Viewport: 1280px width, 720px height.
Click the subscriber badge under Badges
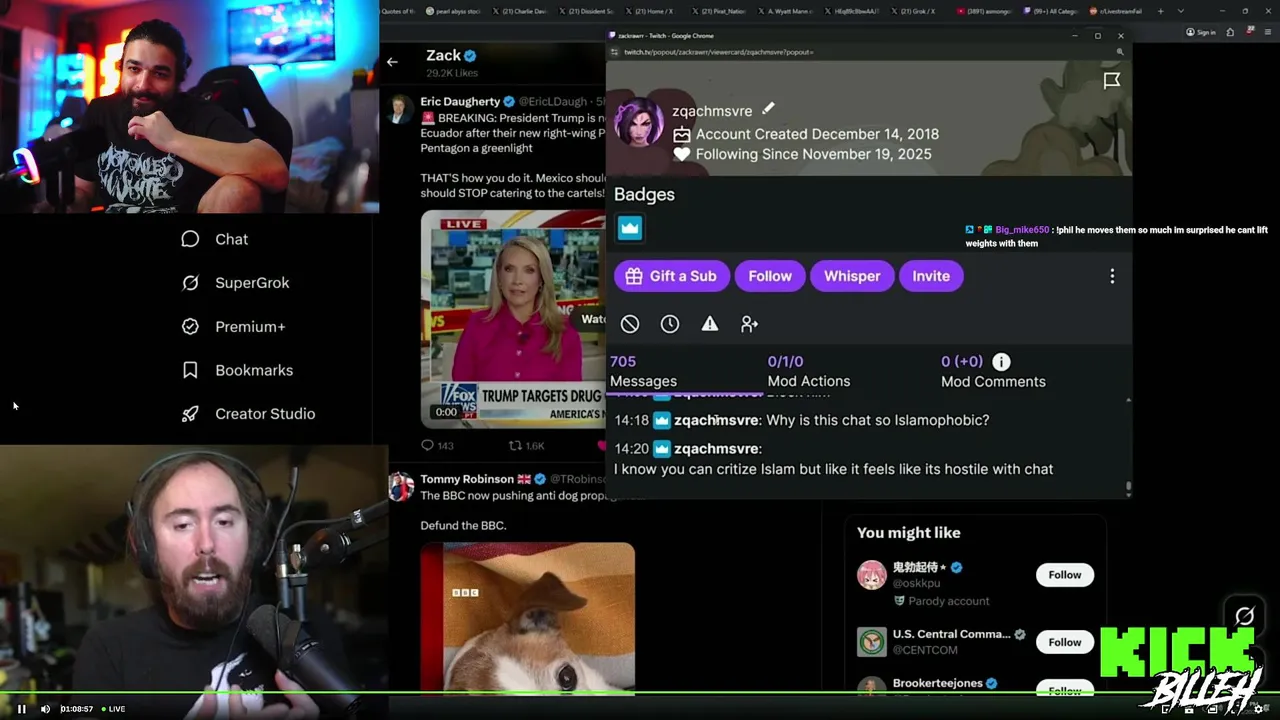pos(629,228)
